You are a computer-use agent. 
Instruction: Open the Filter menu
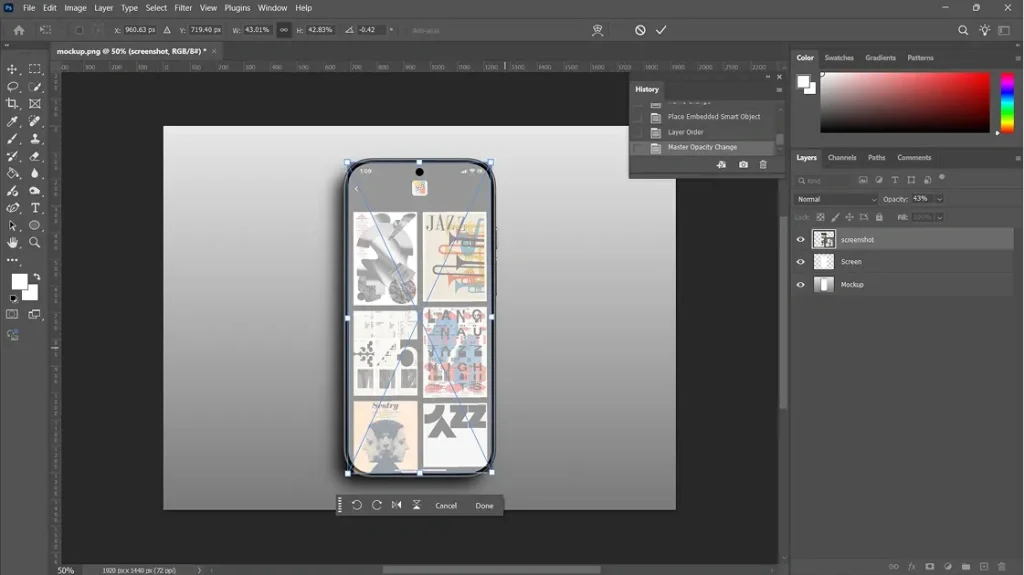183,8
